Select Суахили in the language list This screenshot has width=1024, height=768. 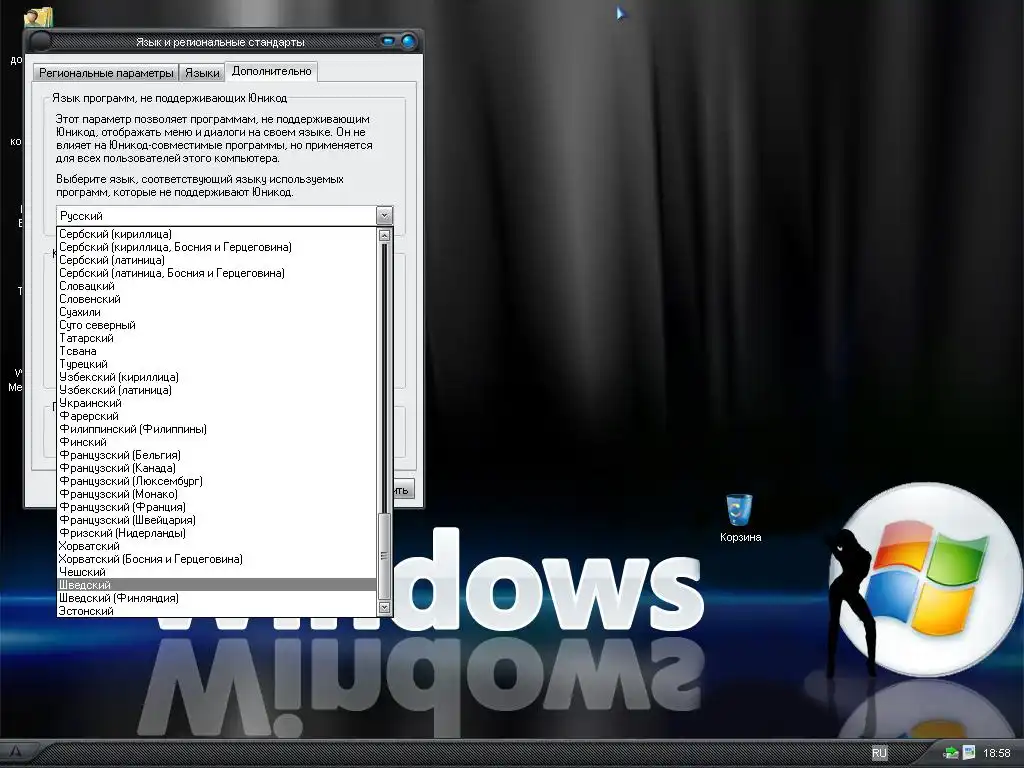216,312
